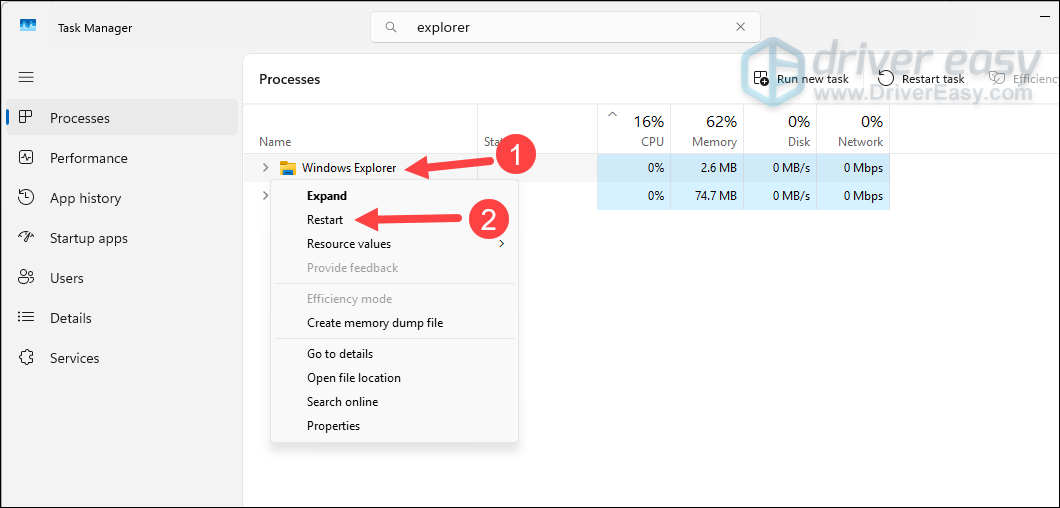
Task: Click the Users sidebar icon
Action: (x=26, y=277)
